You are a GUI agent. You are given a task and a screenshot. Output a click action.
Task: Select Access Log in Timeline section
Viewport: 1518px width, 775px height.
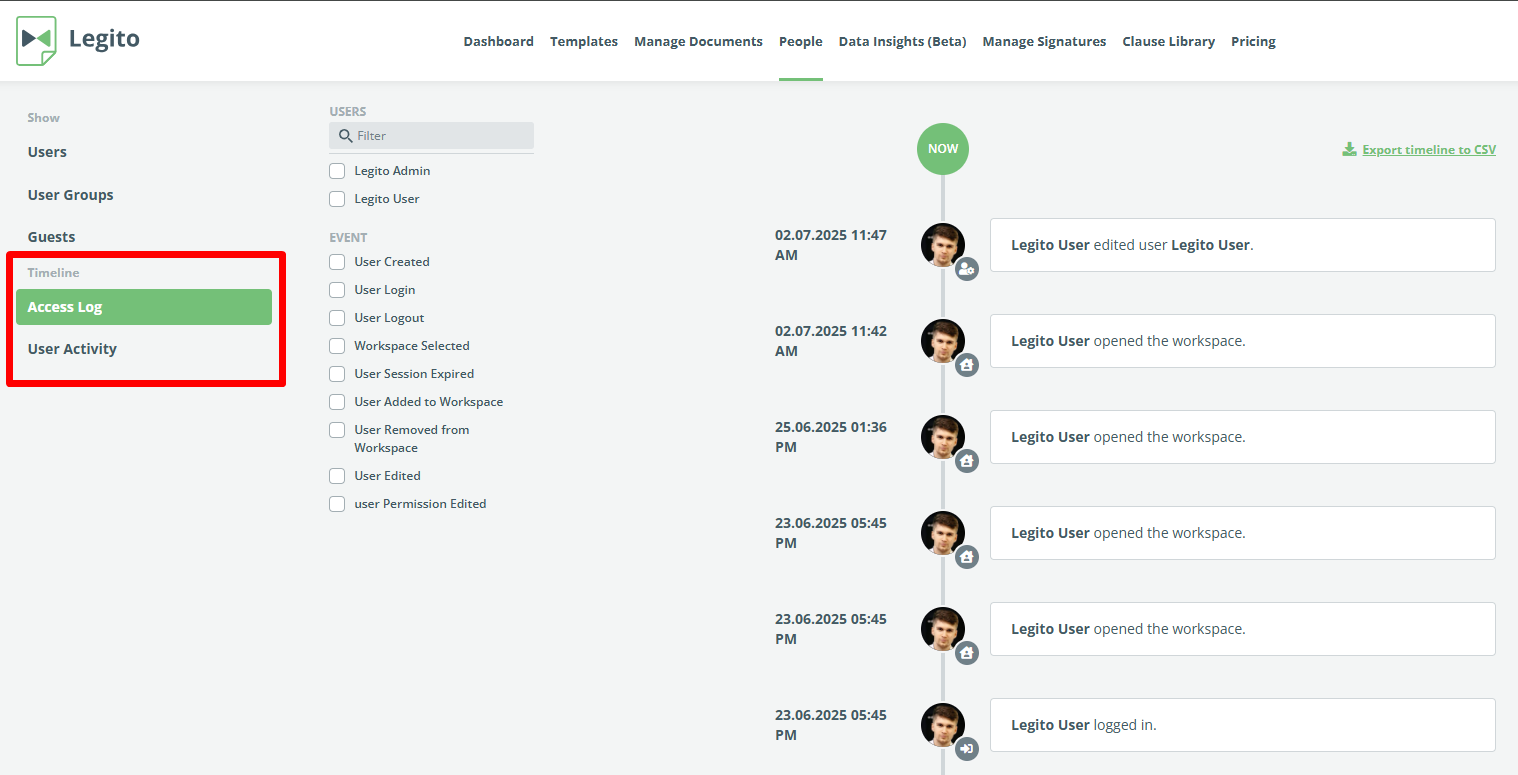[144, 307]
